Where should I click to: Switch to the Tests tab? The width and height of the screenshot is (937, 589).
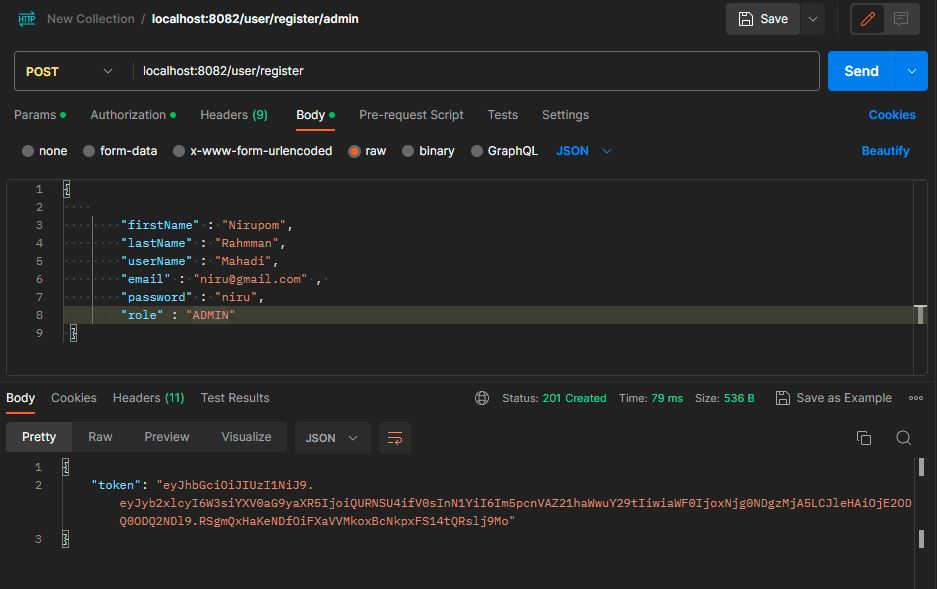503,115
